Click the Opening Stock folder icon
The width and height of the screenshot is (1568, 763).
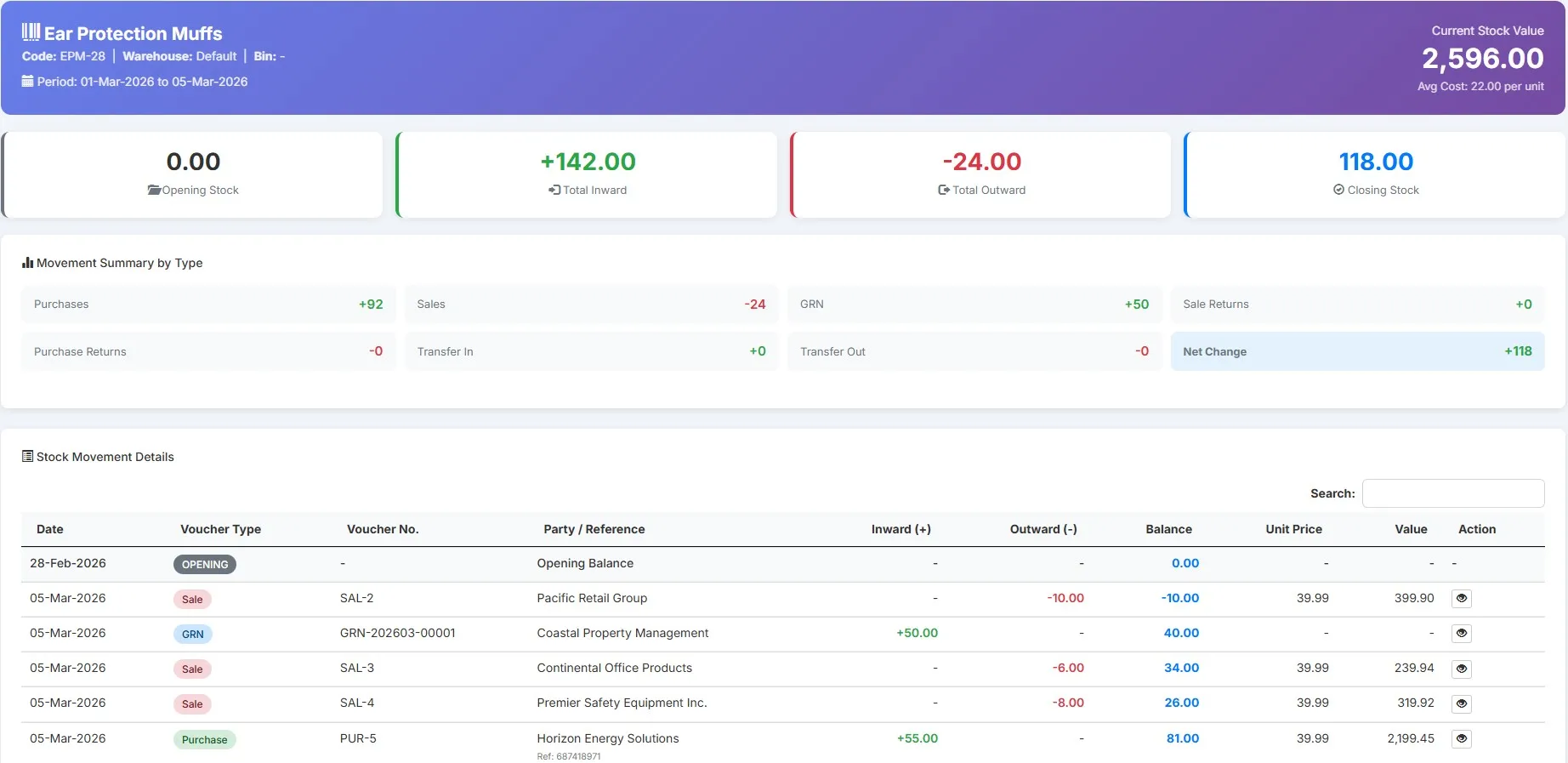[x=154, y=191]
